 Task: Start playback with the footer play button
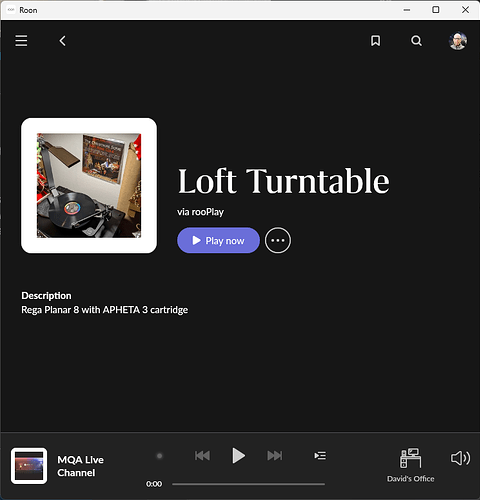click(238, 455)
